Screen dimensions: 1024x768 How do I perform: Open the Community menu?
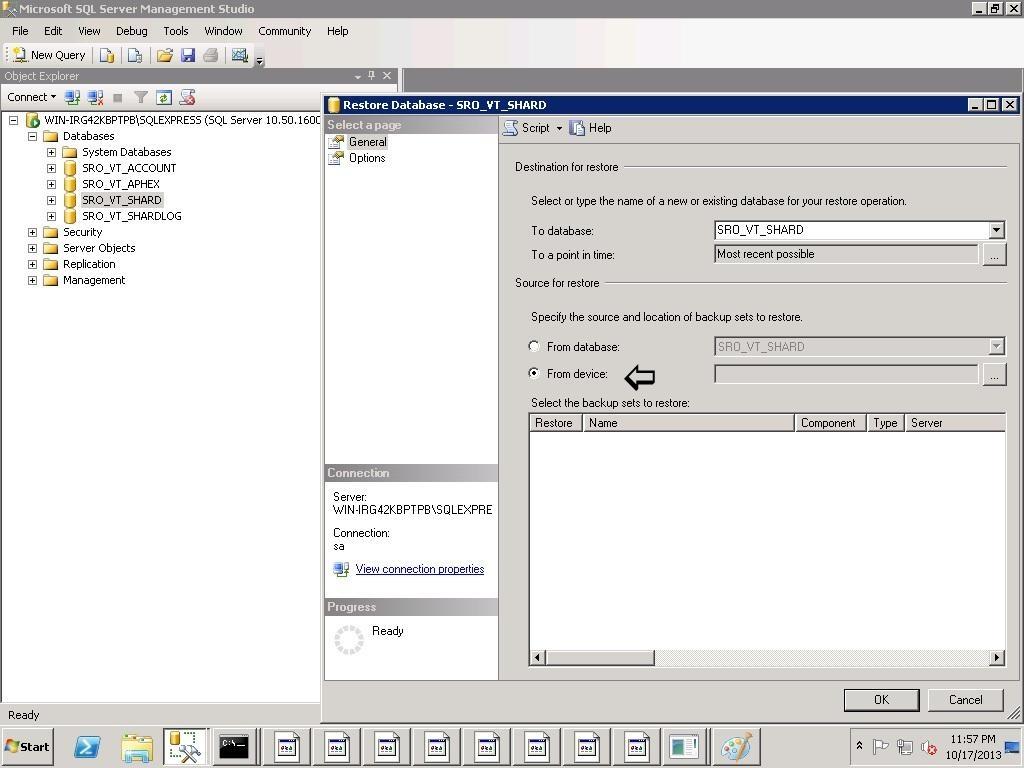284,31
